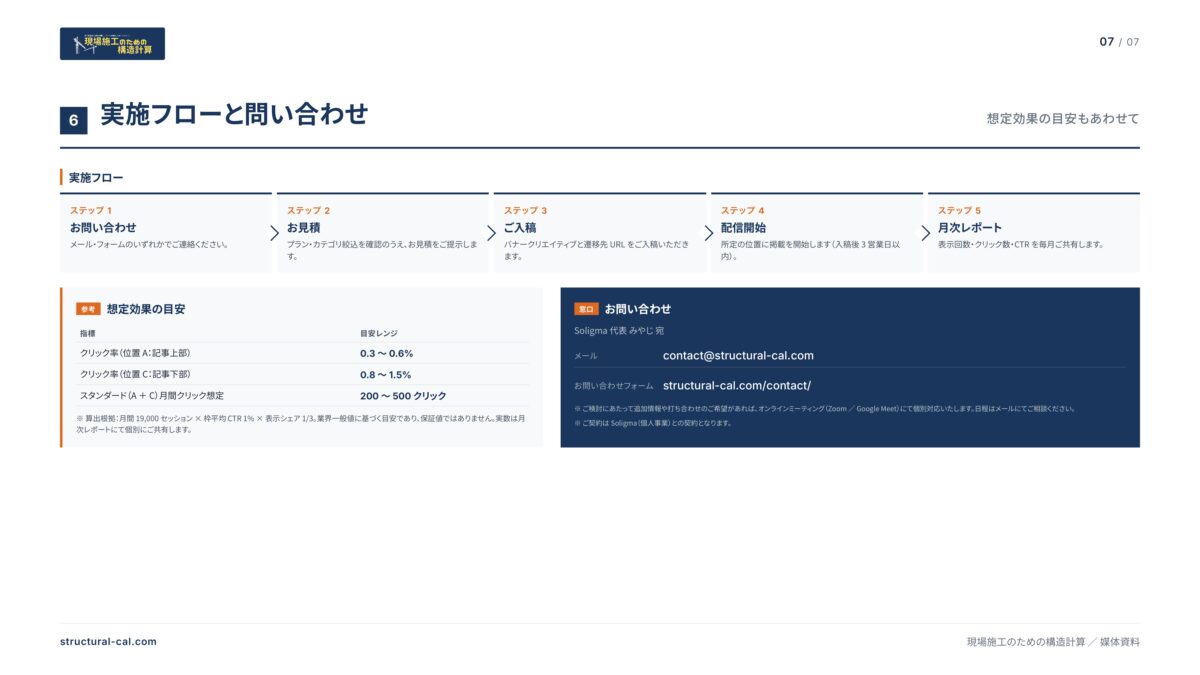Click the site logo in the header
The width and height of the screenshot is (1200, 675).
pyautogui.click(x=112, y=43)
